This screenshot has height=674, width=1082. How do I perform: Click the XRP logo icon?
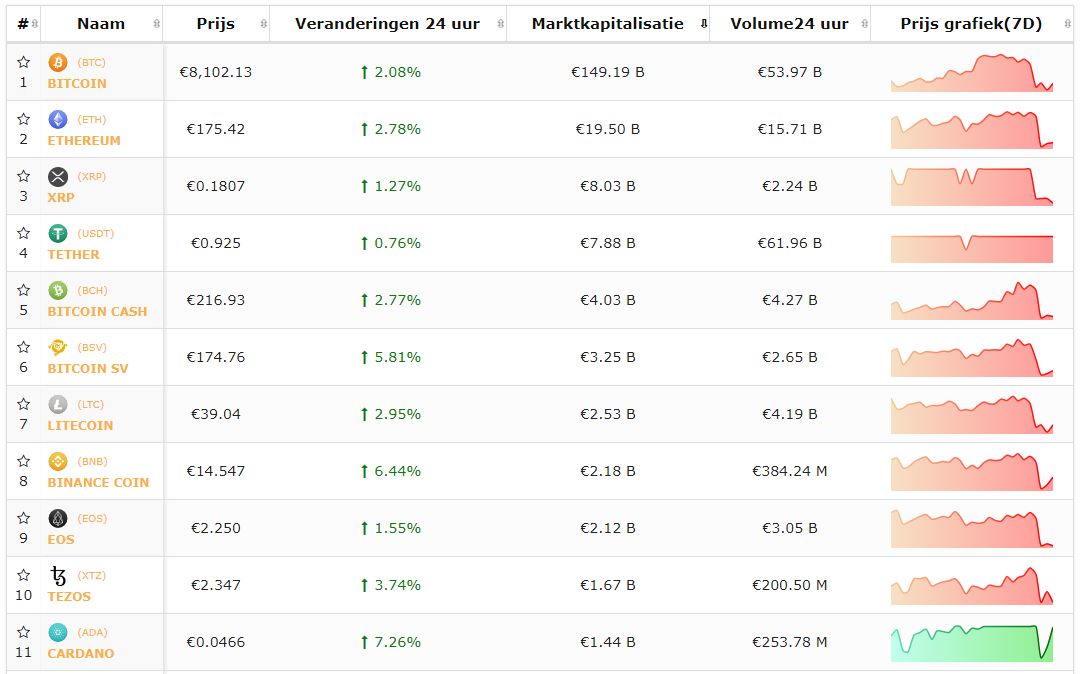tap(58, 177)
